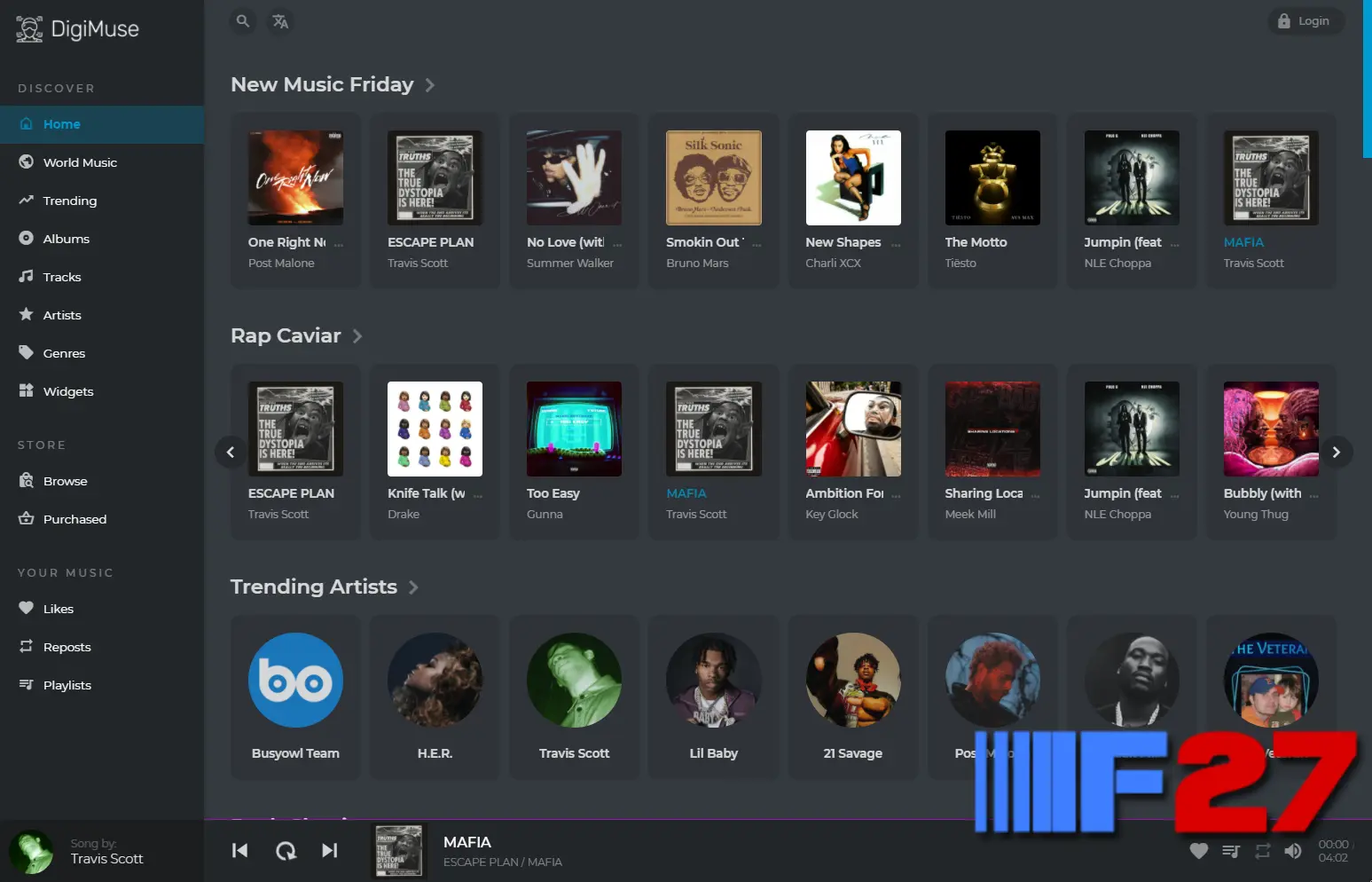This screenshot has height=882, width=1372.
Task: Open the player queue icon
Action: [x=1231, y=851]
